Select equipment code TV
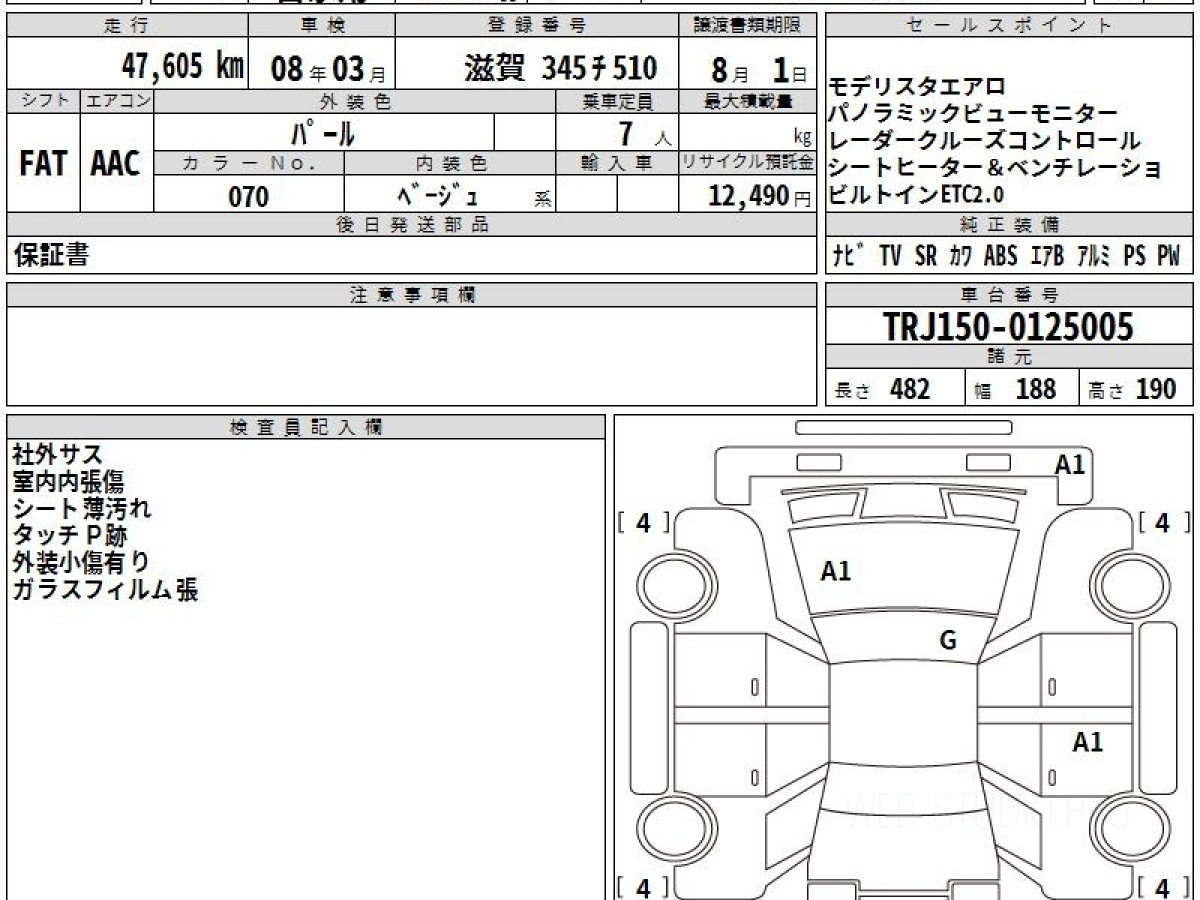1200x900 pixels. tap(890, 256)
